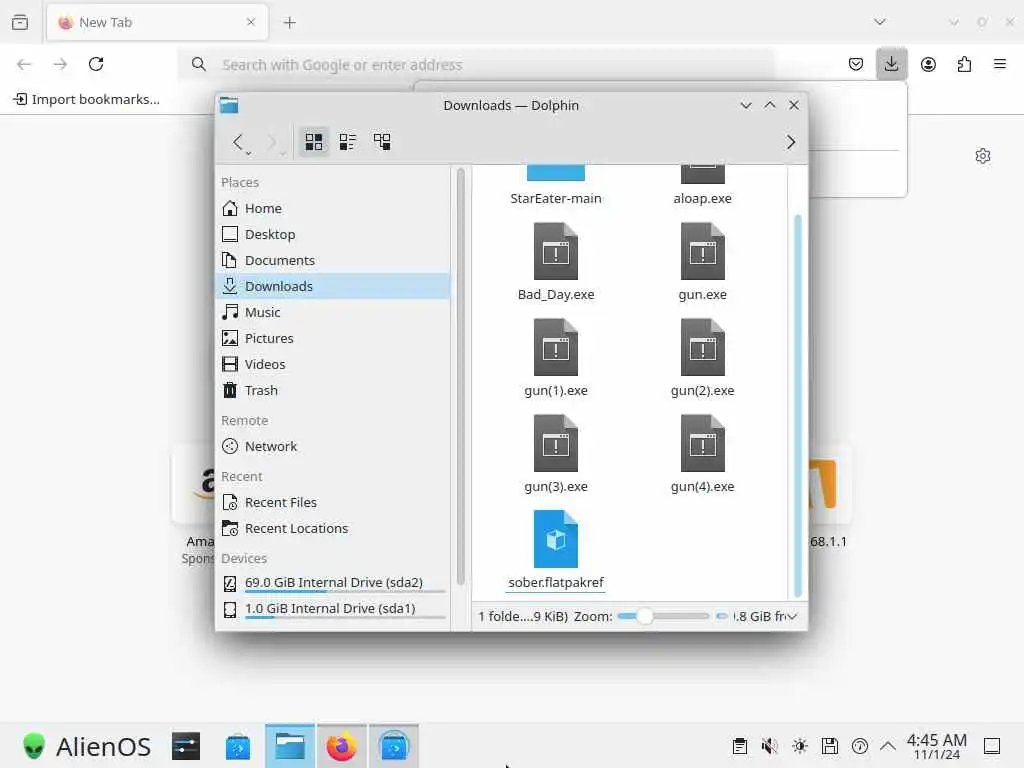Click Import bookmarks link in Firefox
The image size is (1024, 768).
click(87, 99)
